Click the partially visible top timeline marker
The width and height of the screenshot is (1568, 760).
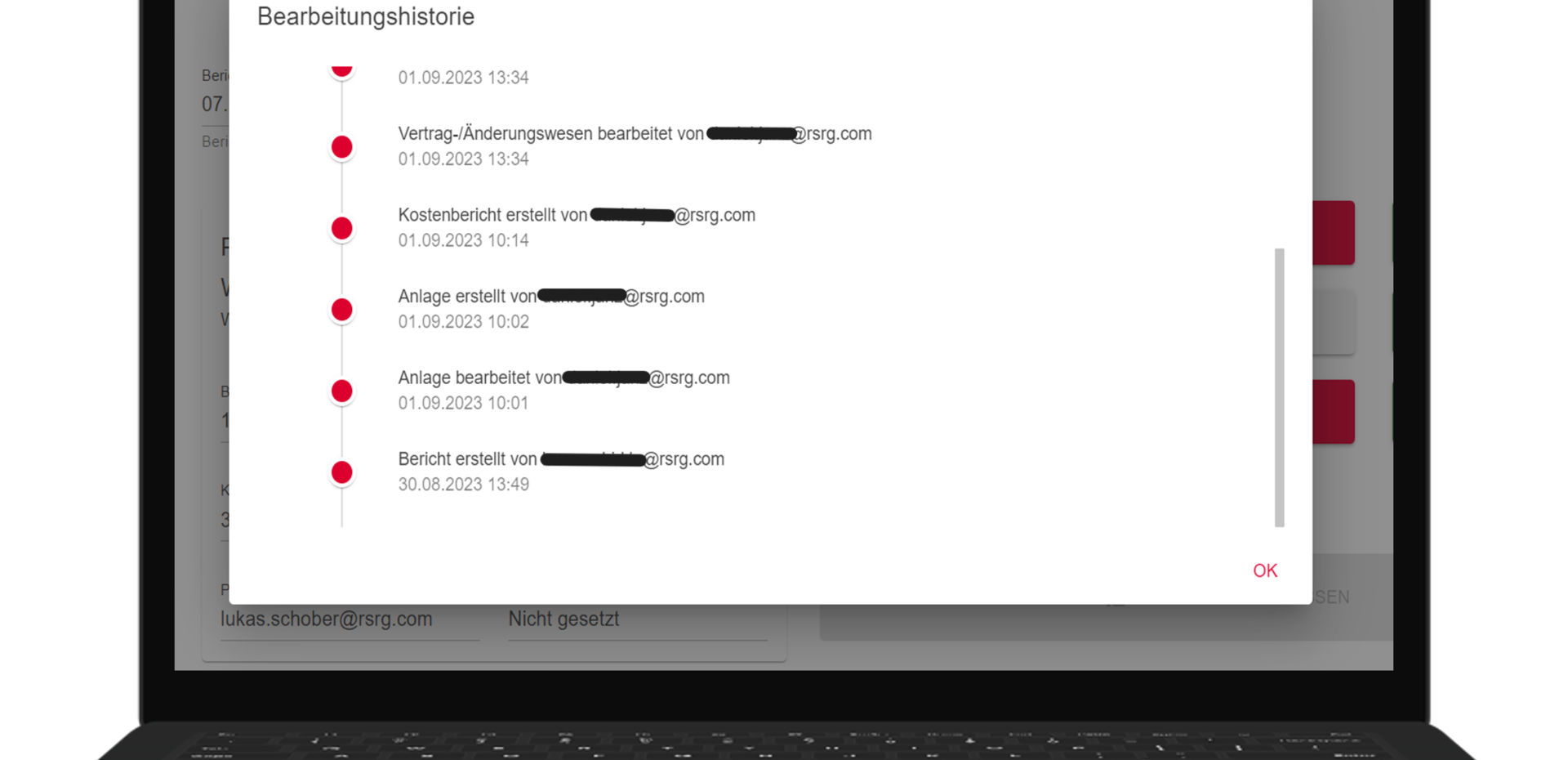341,71
